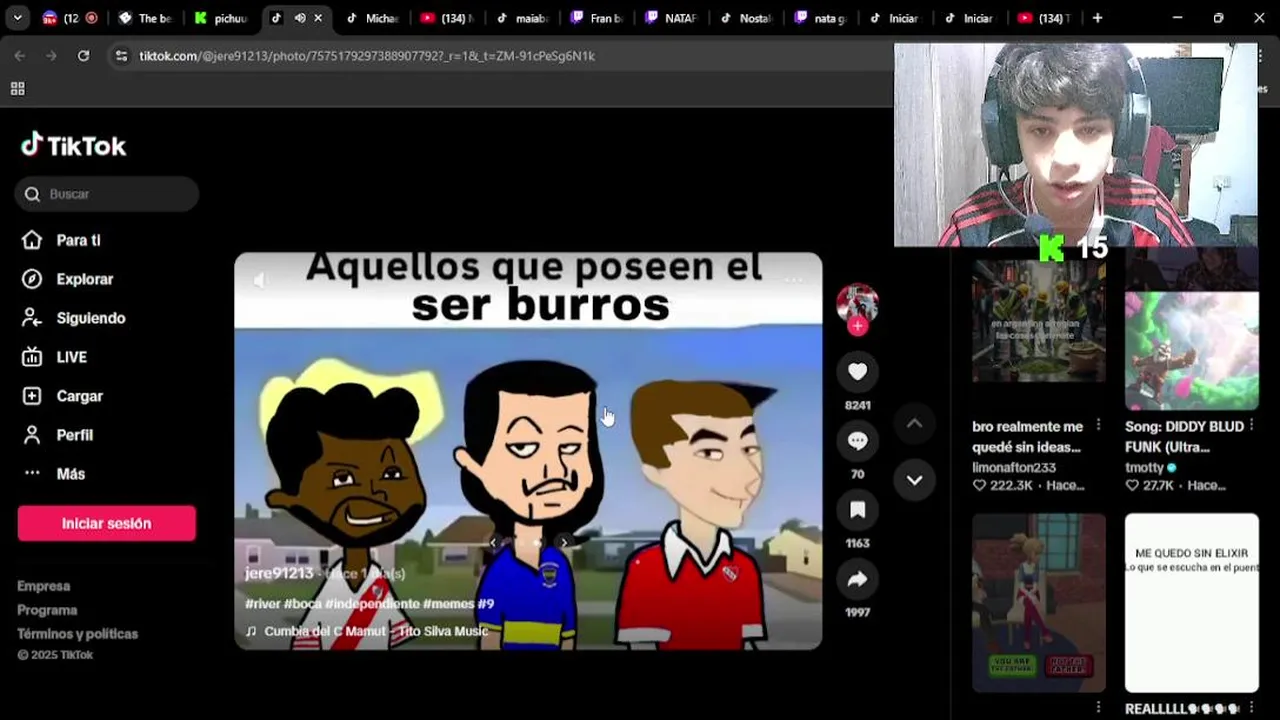Open the 'ME QUEDO SIN ELIXIR' thumbnail
Image resolution: width=1280 pixels, height=720 pixels.
pos(1191,603)
